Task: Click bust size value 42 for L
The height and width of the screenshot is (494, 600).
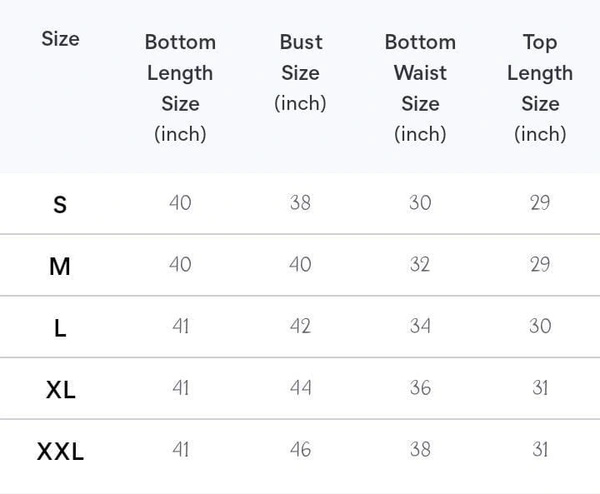Action: click(300, 326)
